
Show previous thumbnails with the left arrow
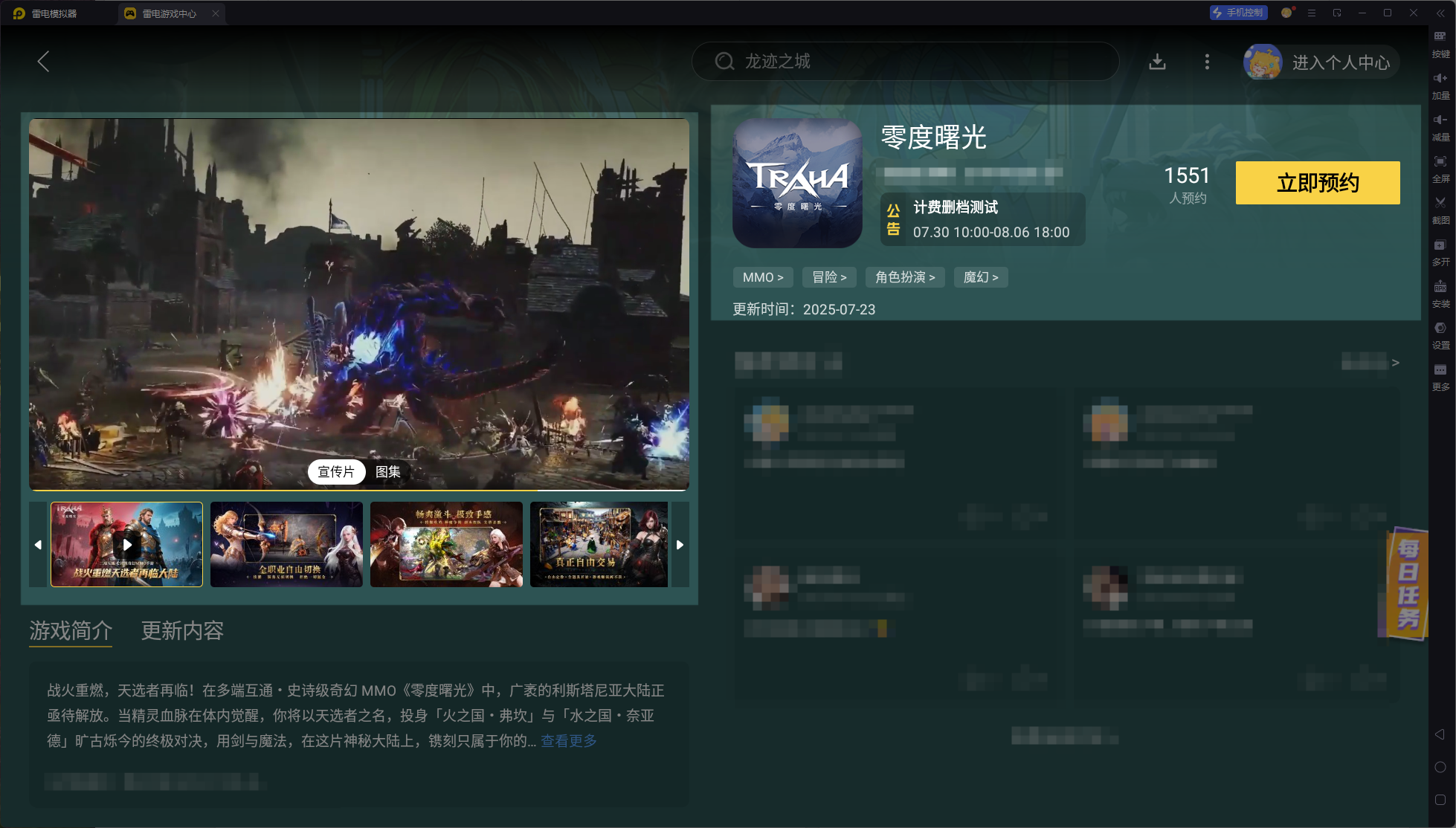click(x=38, y=545)
